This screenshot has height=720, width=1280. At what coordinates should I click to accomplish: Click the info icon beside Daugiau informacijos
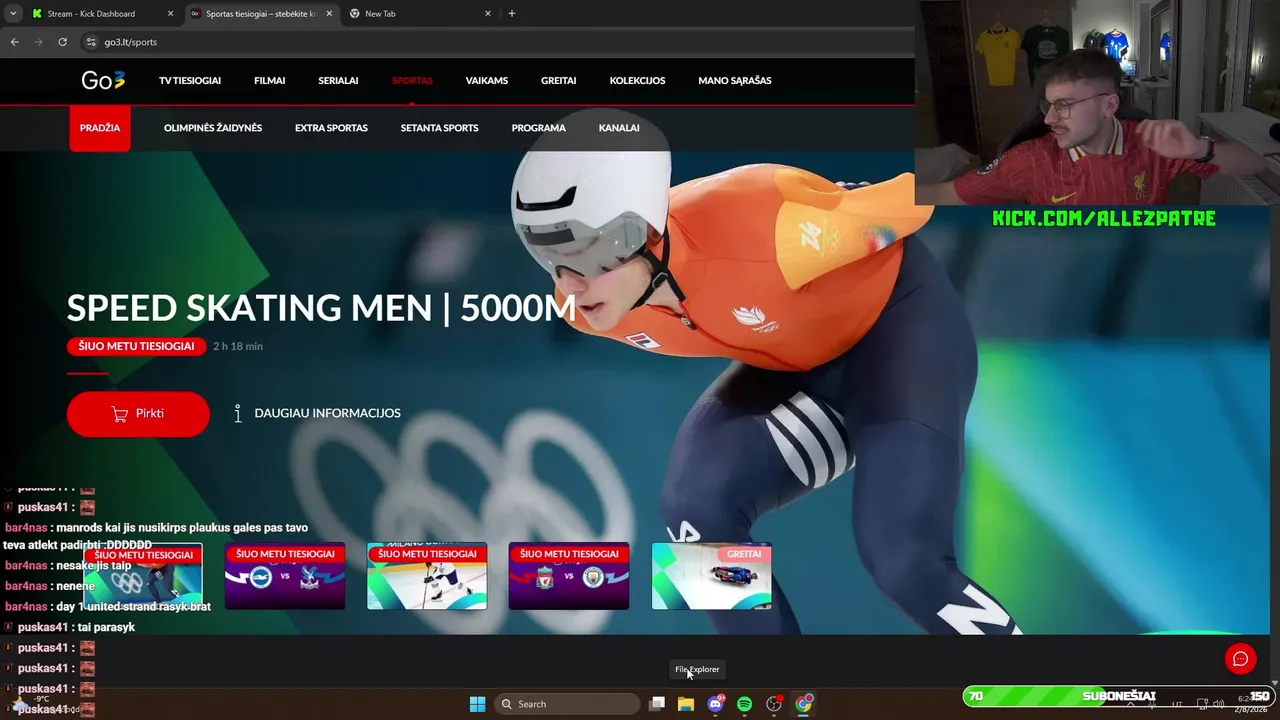coord(238,413)
